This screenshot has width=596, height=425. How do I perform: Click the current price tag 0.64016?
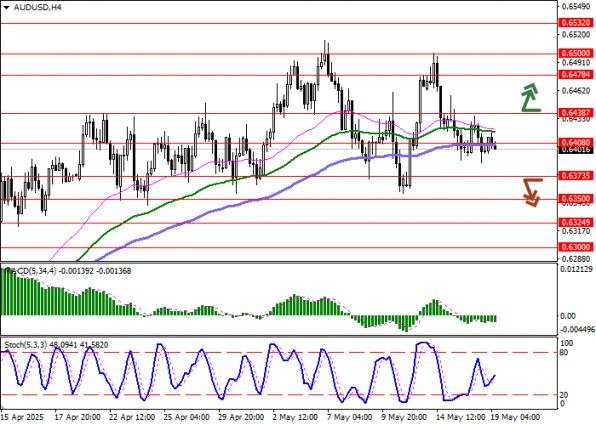point(576,150)
